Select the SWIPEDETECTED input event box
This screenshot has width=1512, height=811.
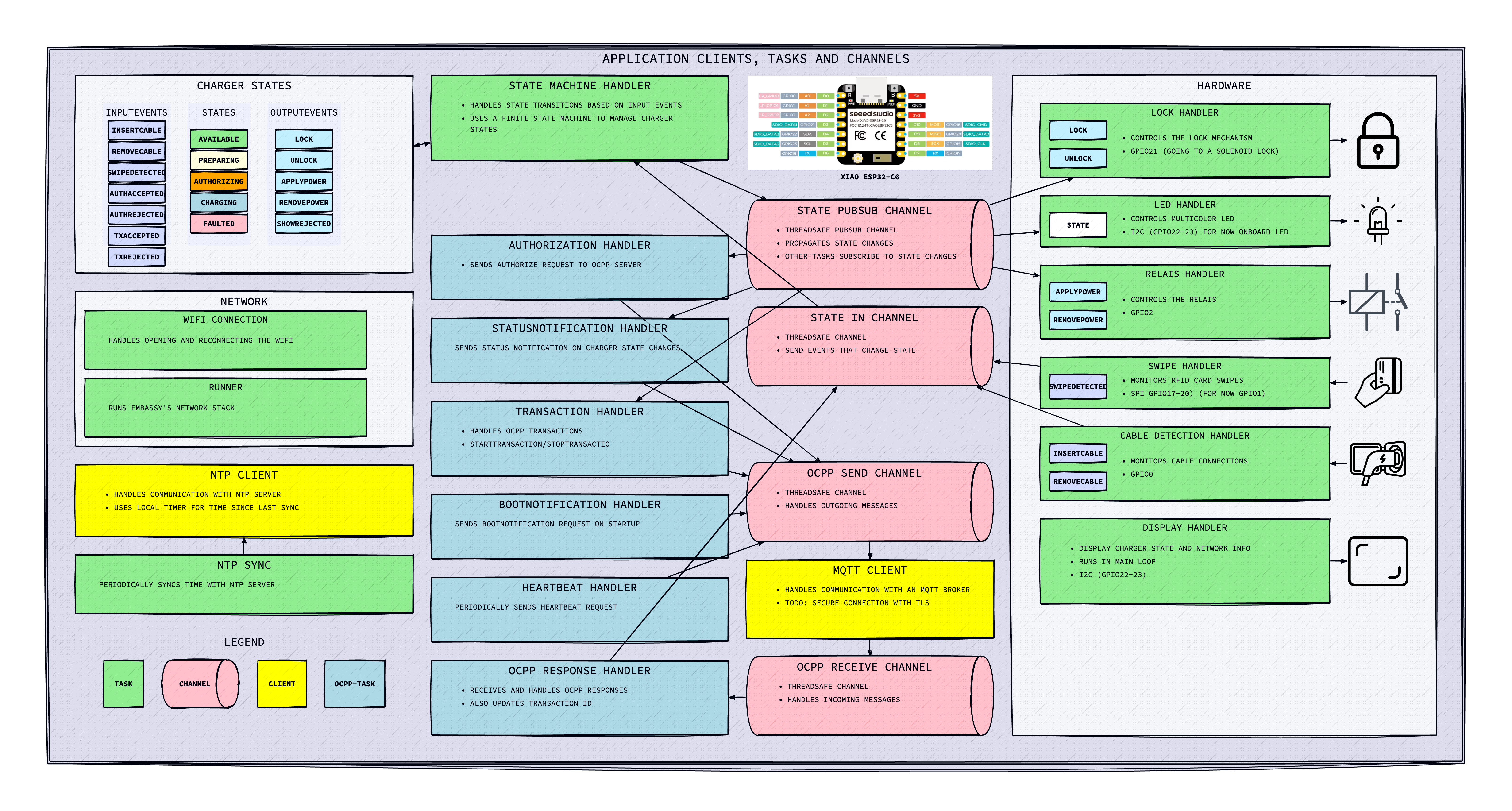coord(136,173)
